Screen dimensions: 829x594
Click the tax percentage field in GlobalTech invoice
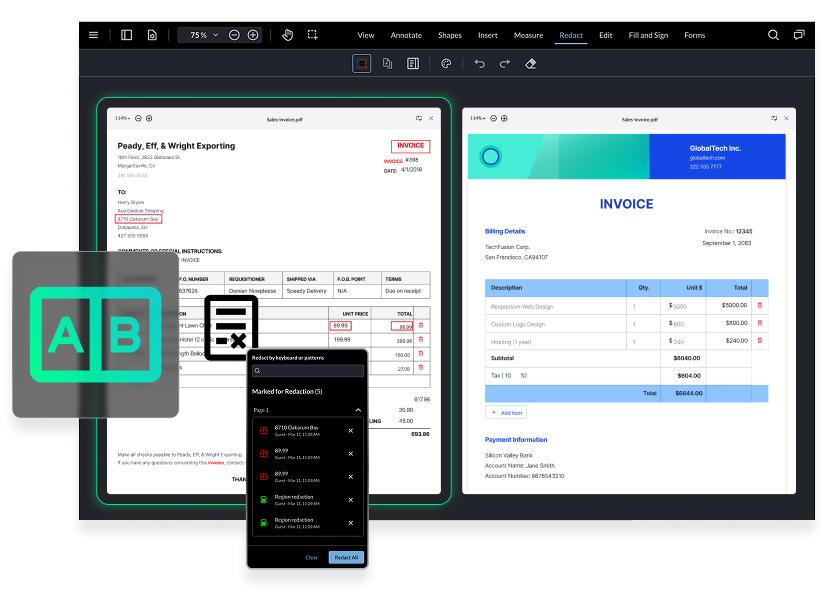pos(517,376)
